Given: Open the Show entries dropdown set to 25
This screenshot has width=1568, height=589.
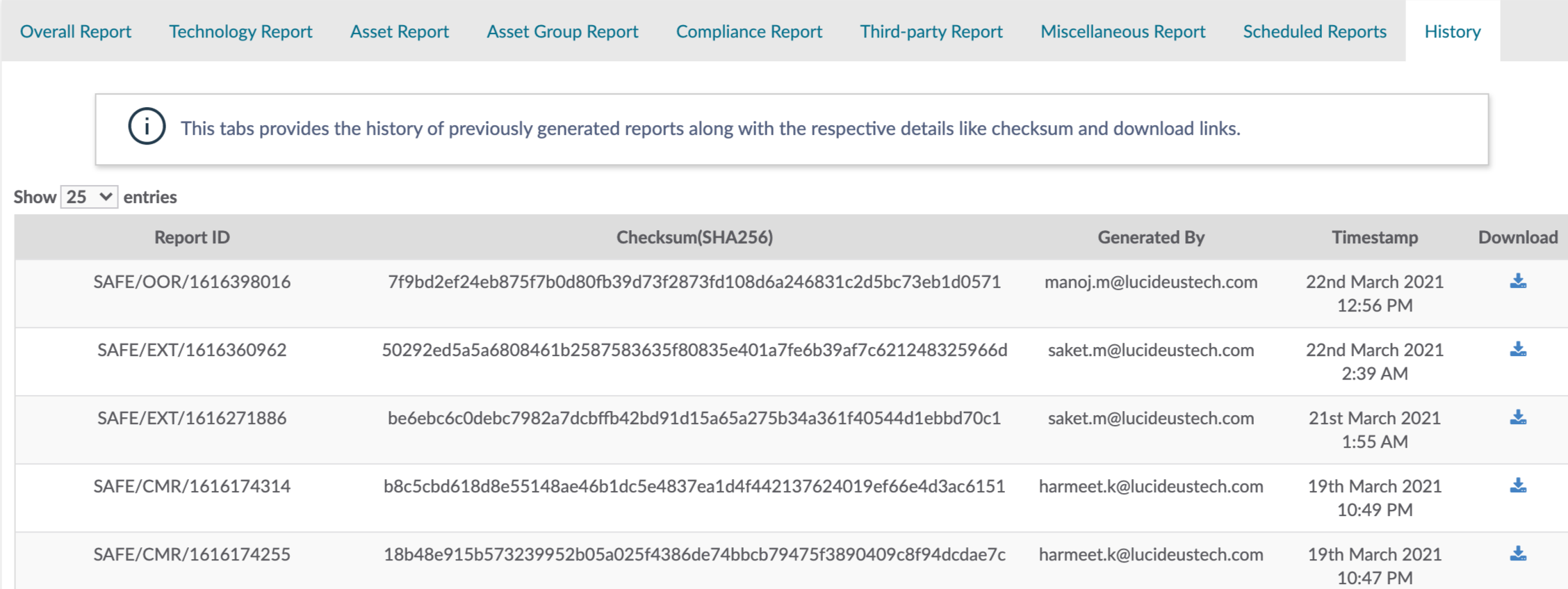Looking at the screenshot, I should 89,197.
